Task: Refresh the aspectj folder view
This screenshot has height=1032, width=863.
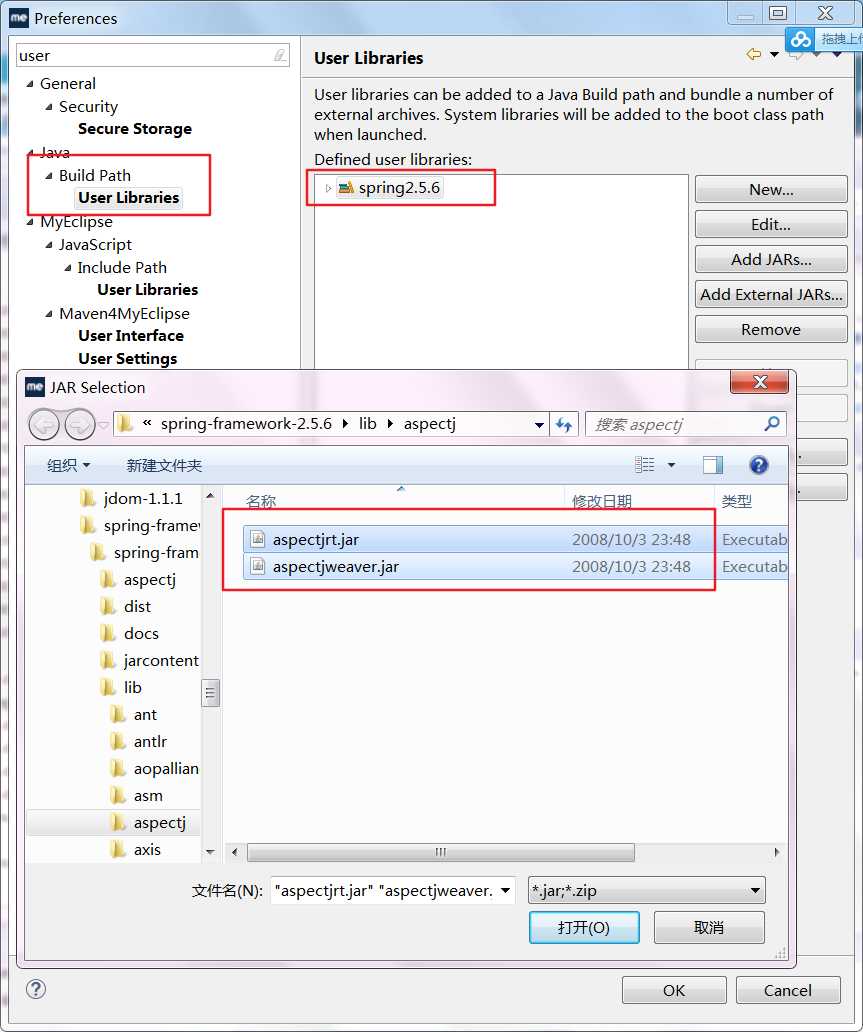Action: click(x=563, y=425)
